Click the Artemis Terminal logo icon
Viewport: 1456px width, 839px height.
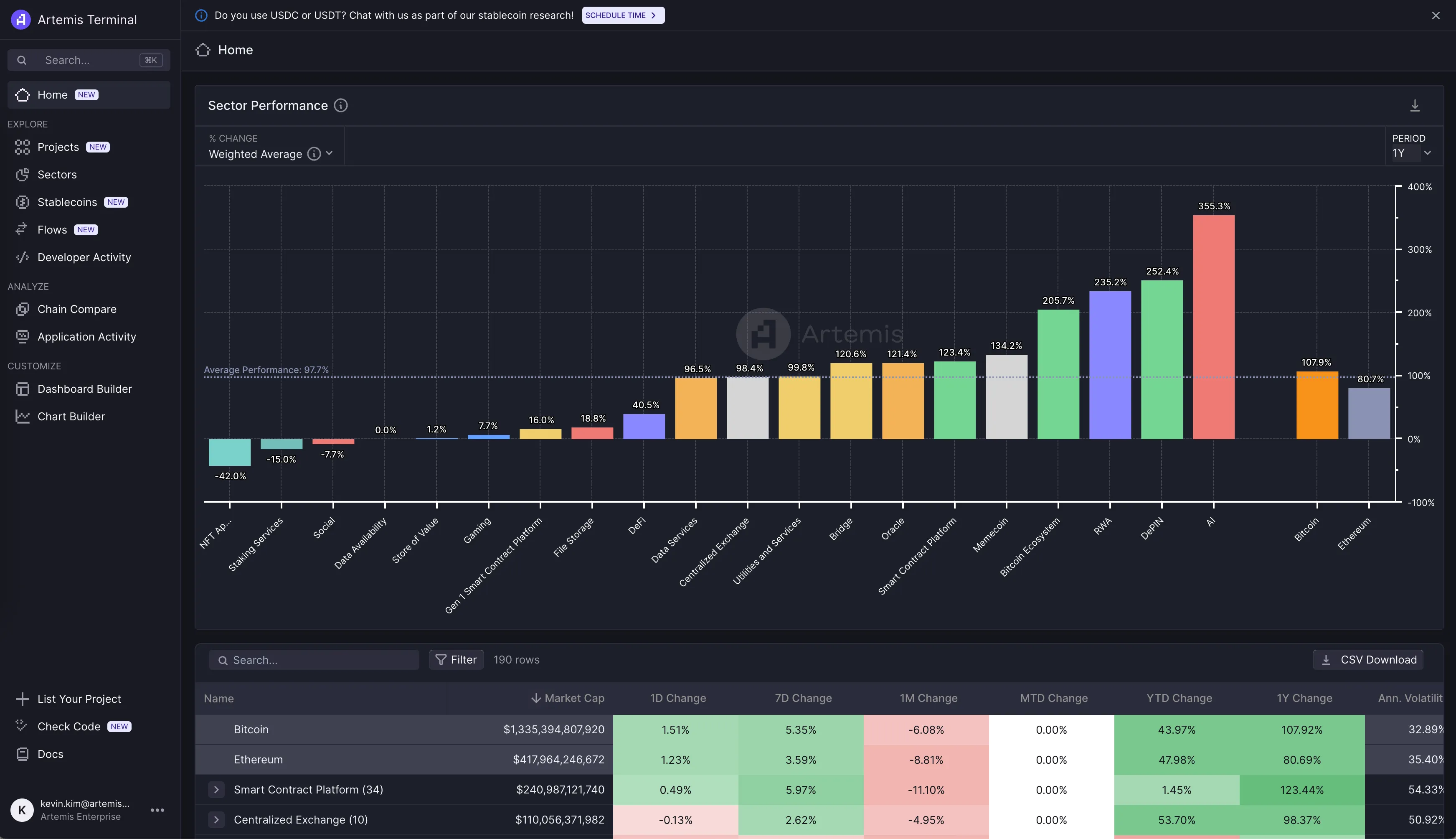[21, 20]
